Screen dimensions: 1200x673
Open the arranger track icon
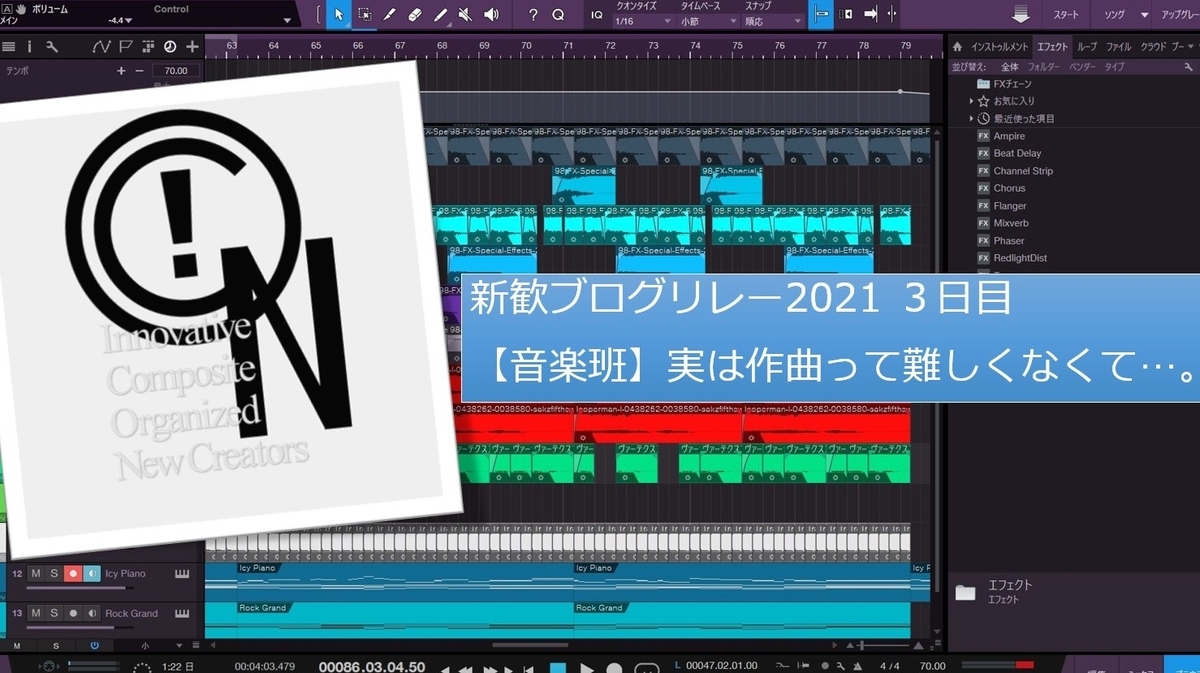pos(148,47)
